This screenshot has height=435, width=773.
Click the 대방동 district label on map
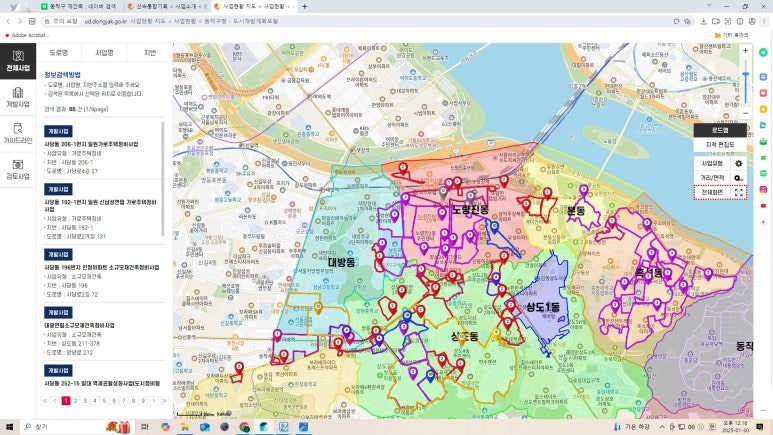341,262
